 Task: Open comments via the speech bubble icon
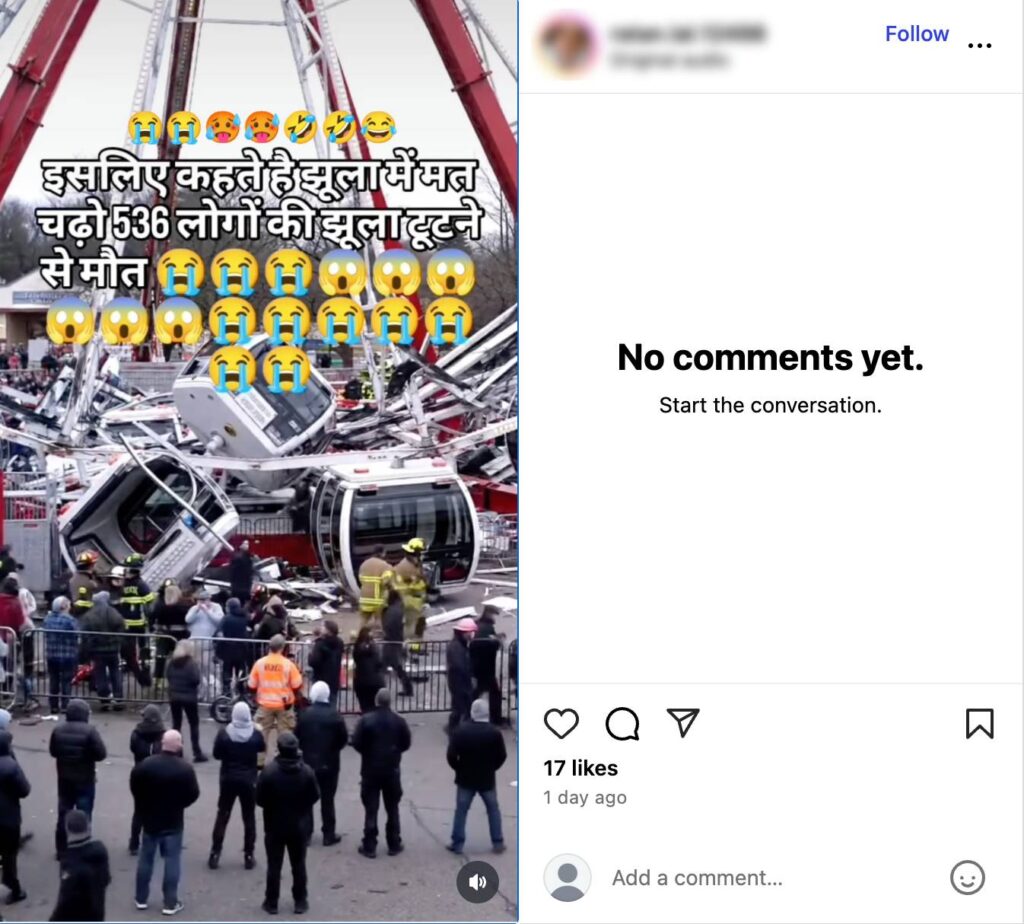tap(622, 724)
